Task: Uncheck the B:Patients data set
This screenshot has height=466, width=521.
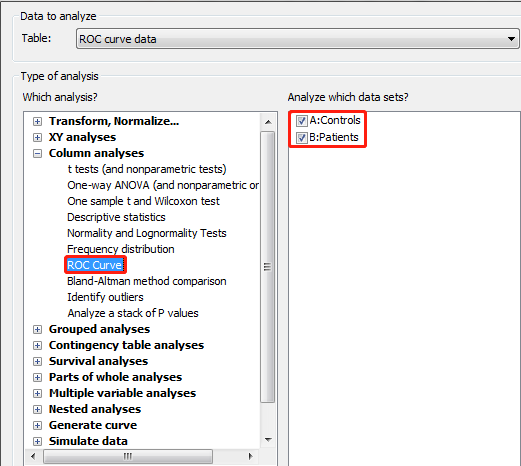Action: [302, 137]
